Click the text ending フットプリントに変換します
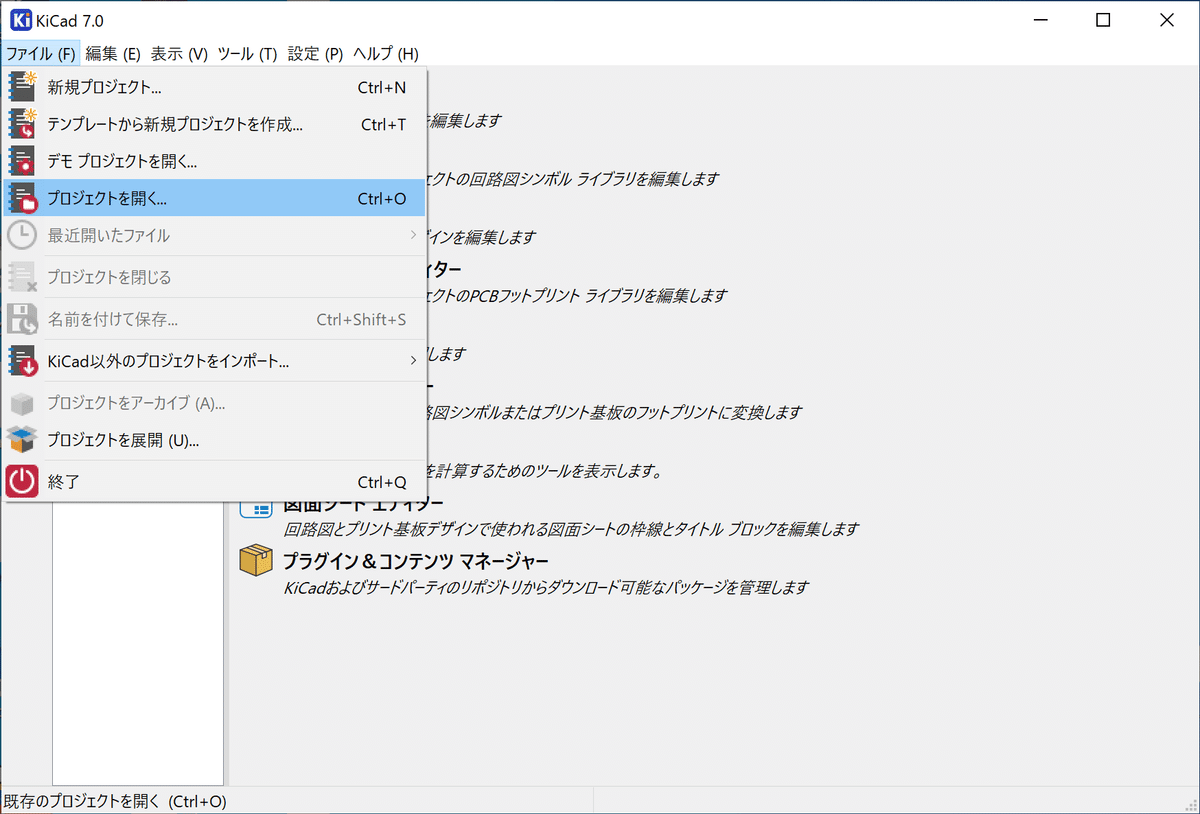This screenshot has height=814, width=1200. (x=615, y=412)
